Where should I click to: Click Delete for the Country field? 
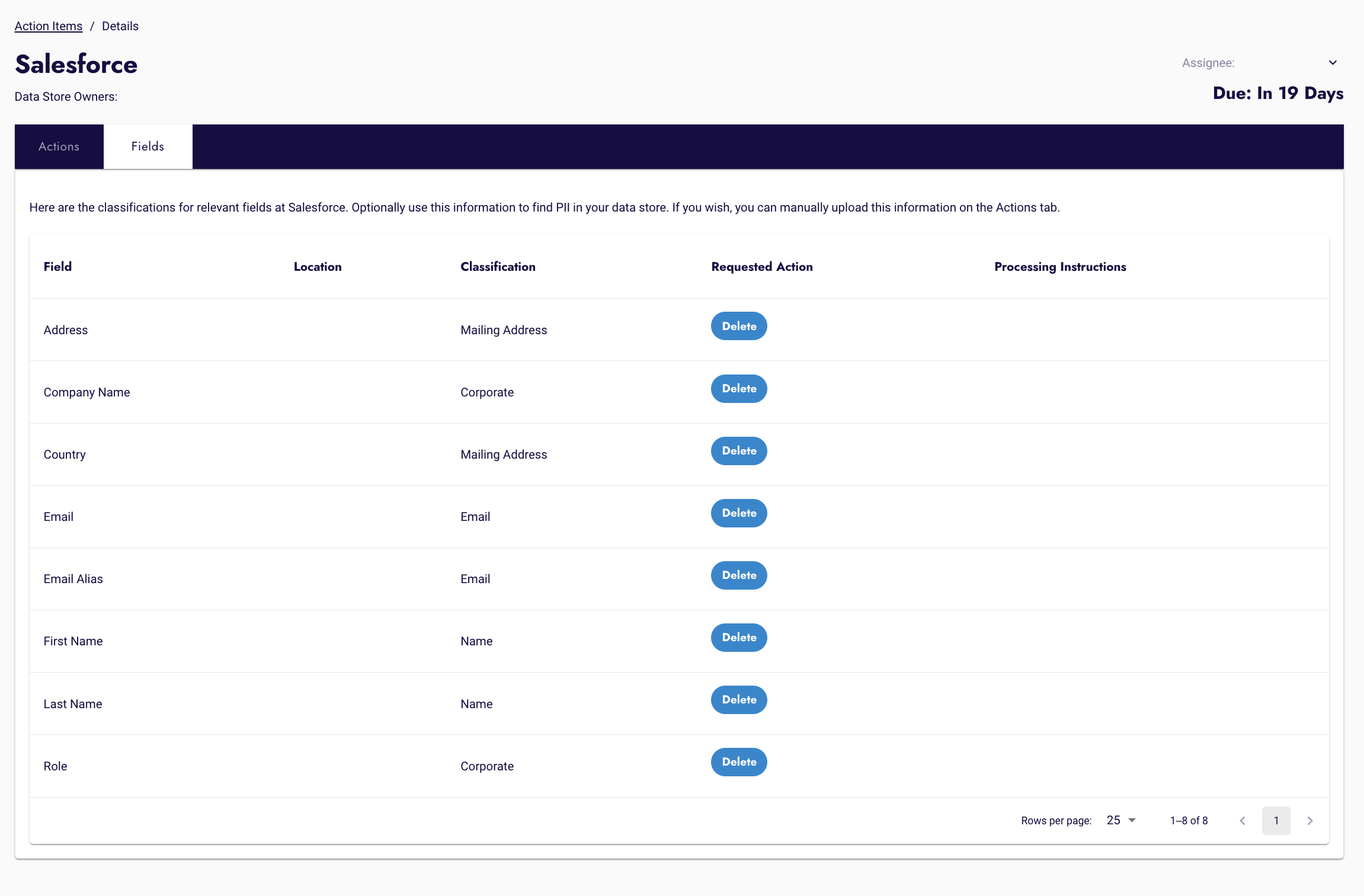[739, 451]
